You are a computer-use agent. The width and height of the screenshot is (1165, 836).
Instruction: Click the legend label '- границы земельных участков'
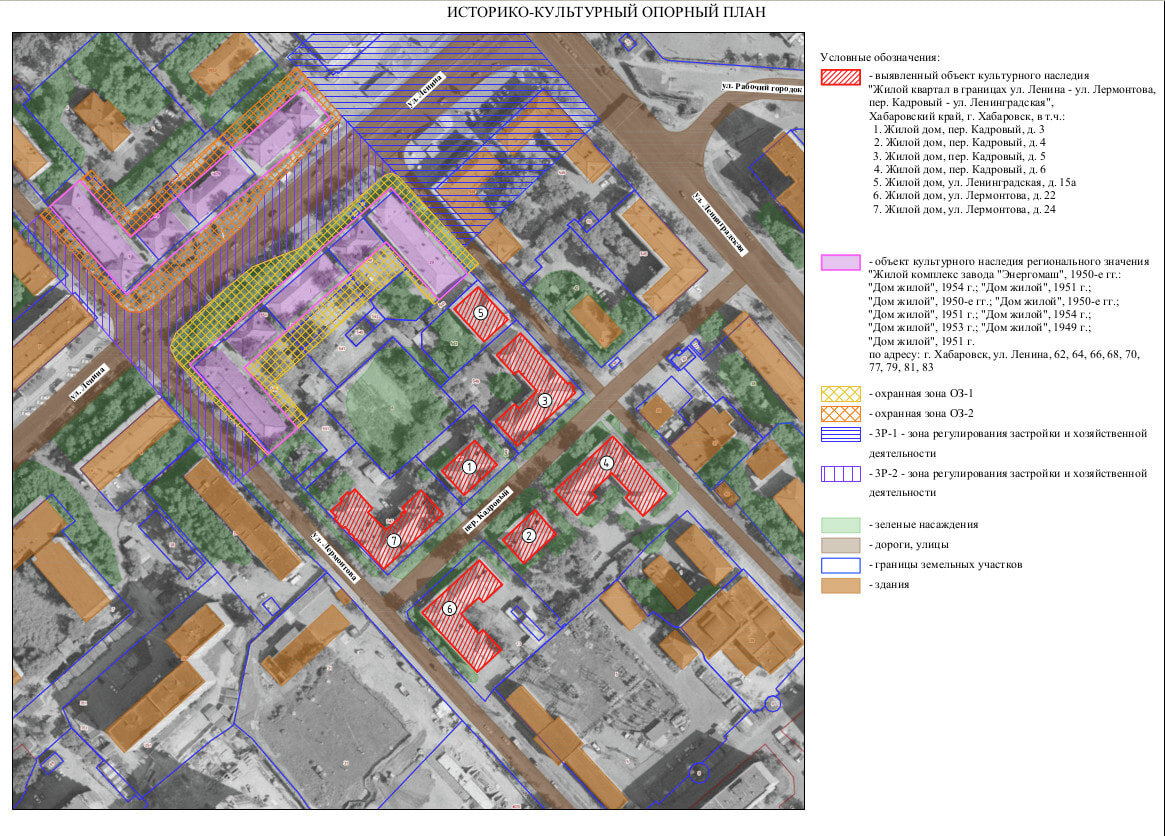click(946, 565)
